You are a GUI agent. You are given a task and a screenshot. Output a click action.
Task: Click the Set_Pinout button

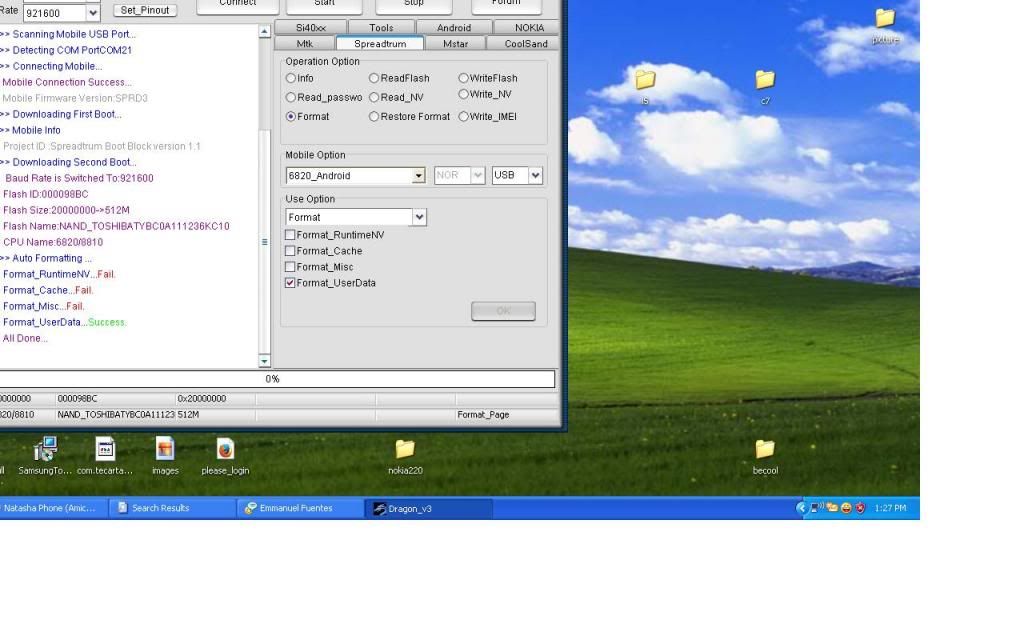click(x=145, y=10)
